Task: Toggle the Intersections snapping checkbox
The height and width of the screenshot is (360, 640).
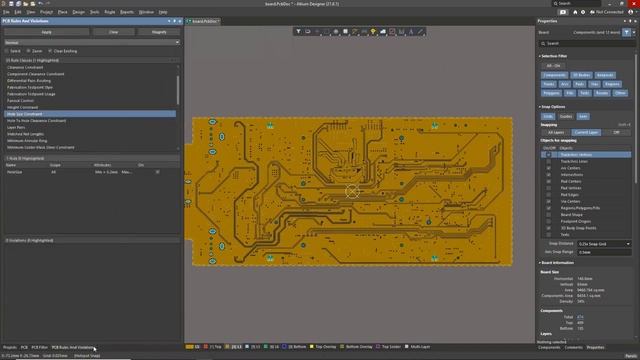Action: tap(549, 175)
